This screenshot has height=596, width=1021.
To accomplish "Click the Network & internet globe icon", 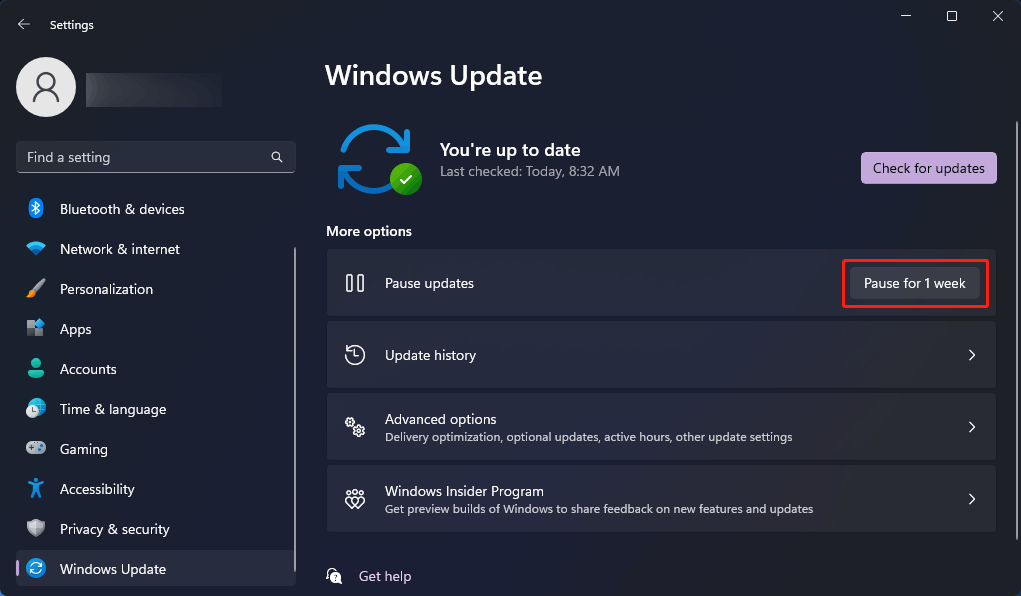I will [37, 249].
